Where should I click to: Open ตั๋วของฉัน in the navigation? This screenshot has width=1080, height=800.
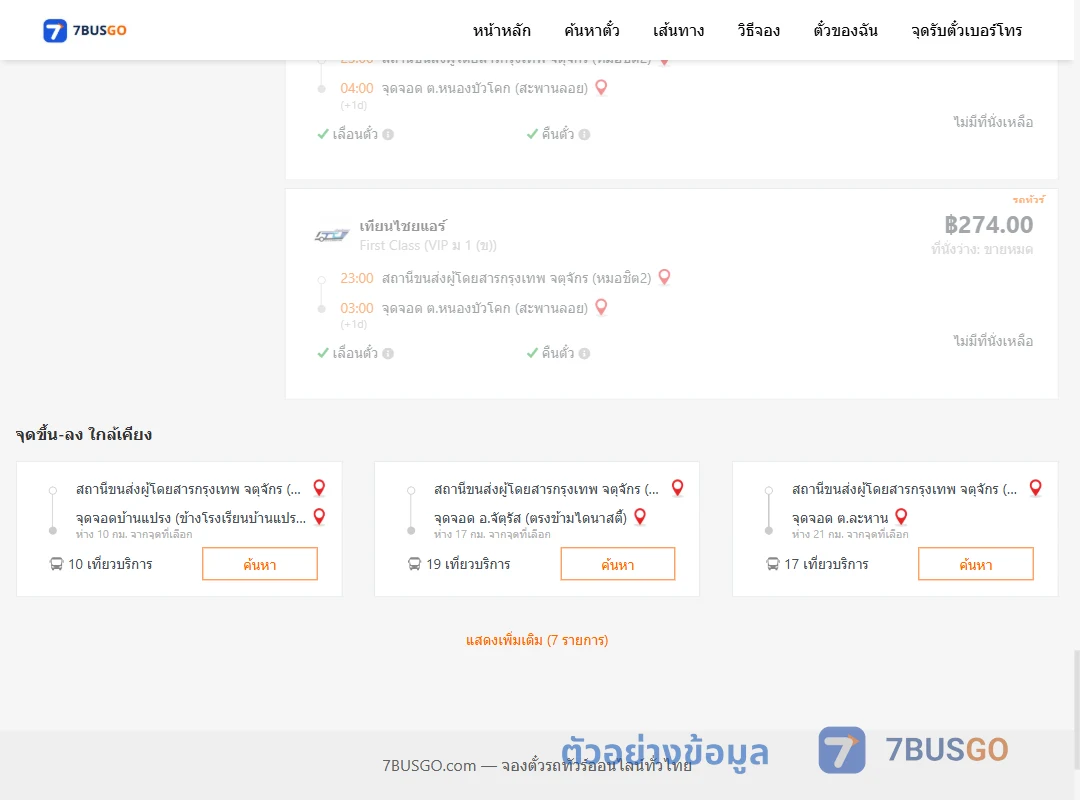[x=845, y=30]
